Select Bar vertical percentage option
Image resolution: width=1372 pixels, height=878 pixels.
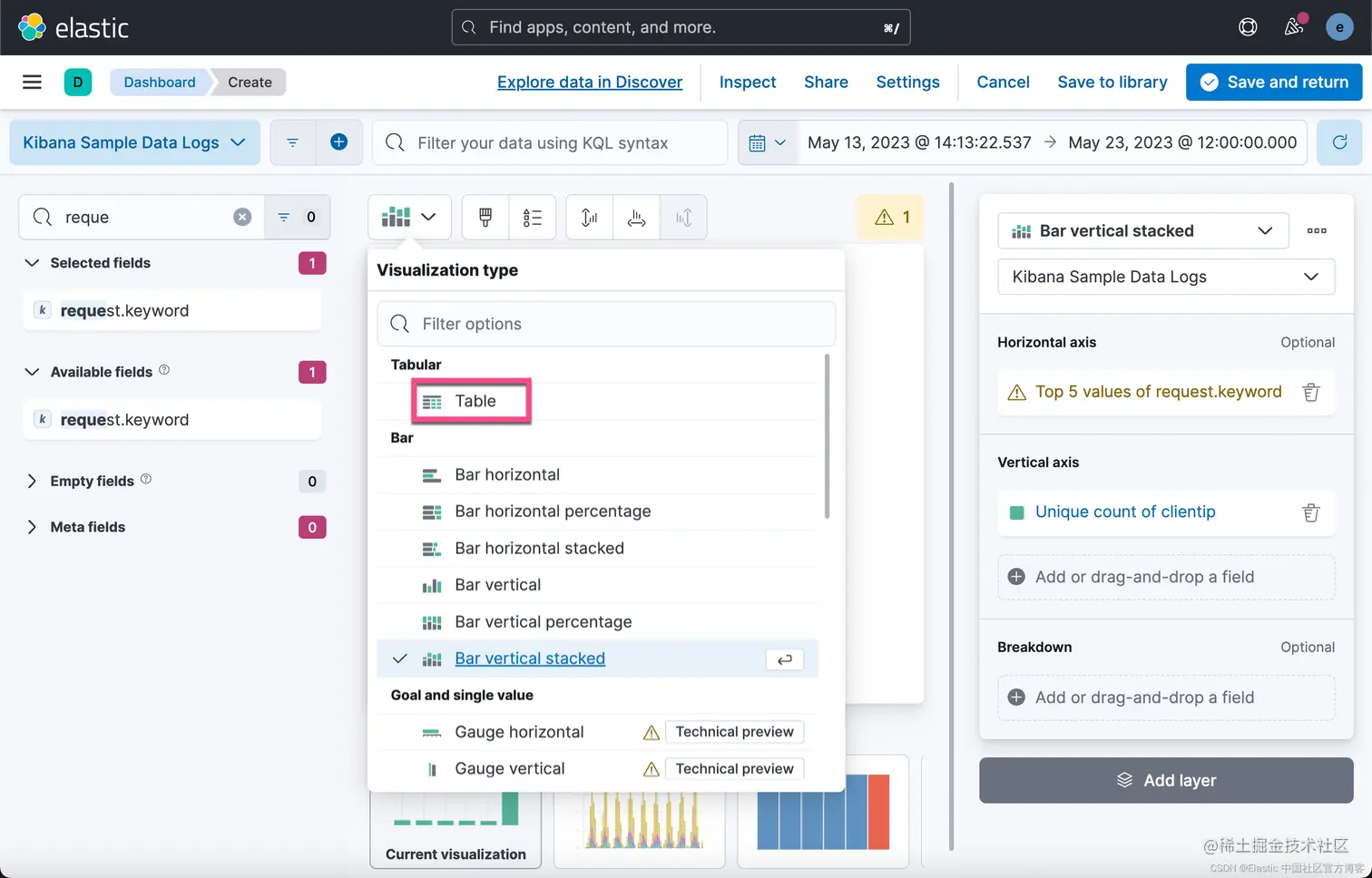pos(598,621)
